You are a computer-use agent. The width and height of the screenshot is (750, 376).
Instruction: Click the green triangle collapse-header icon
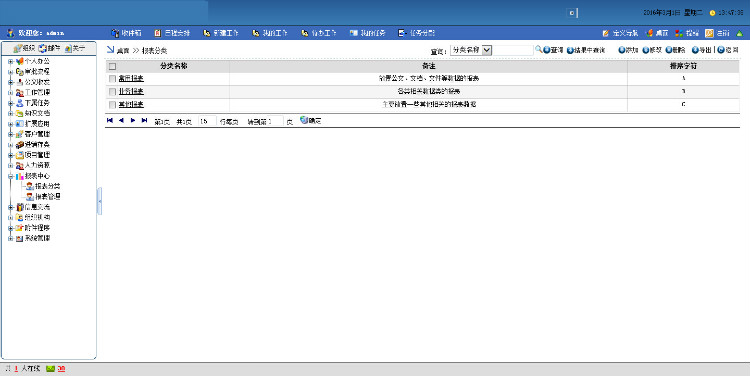coord(739,33)
